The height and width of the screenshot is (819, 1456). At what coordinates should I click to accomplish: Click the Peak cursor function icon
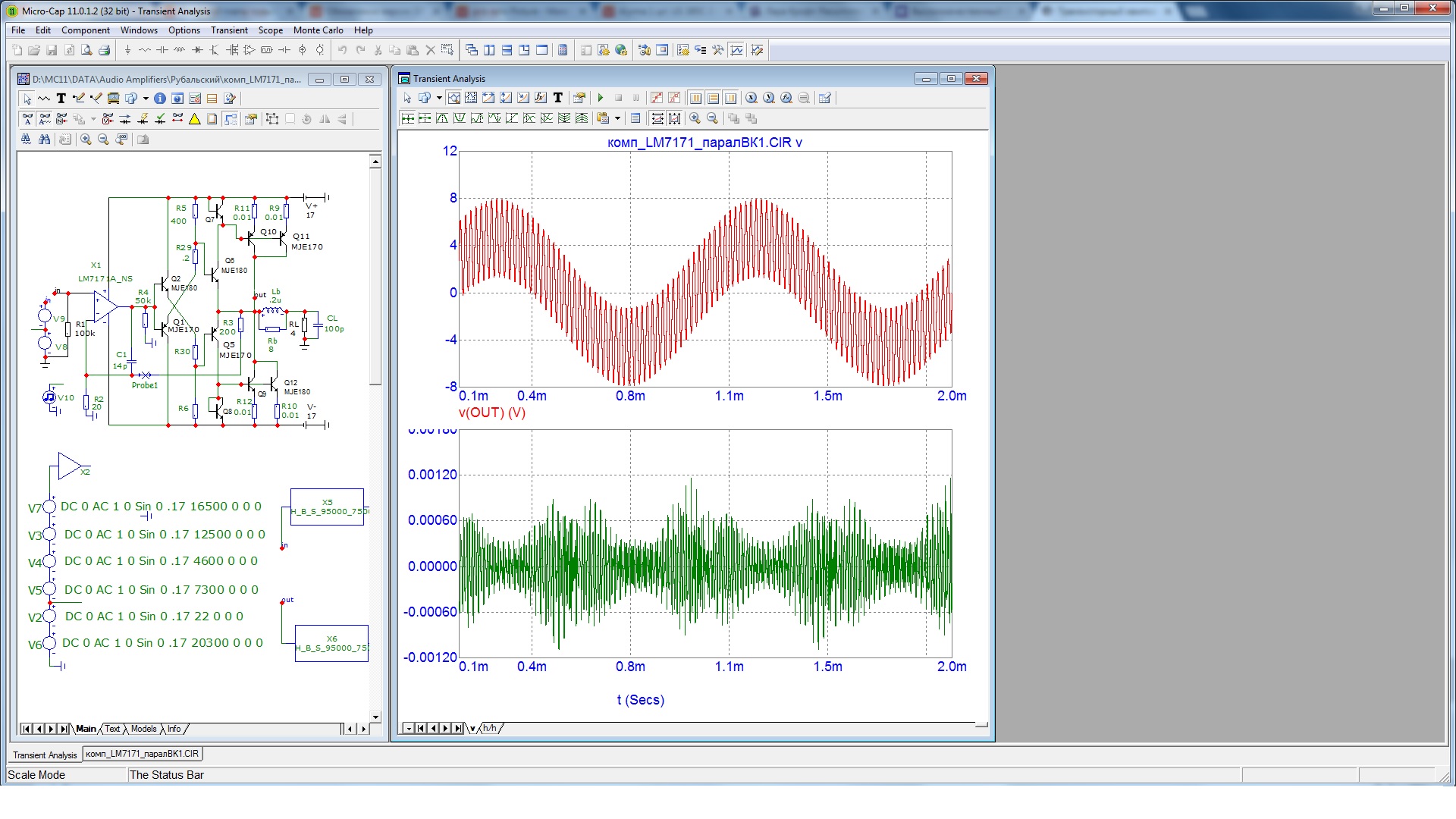442,118
